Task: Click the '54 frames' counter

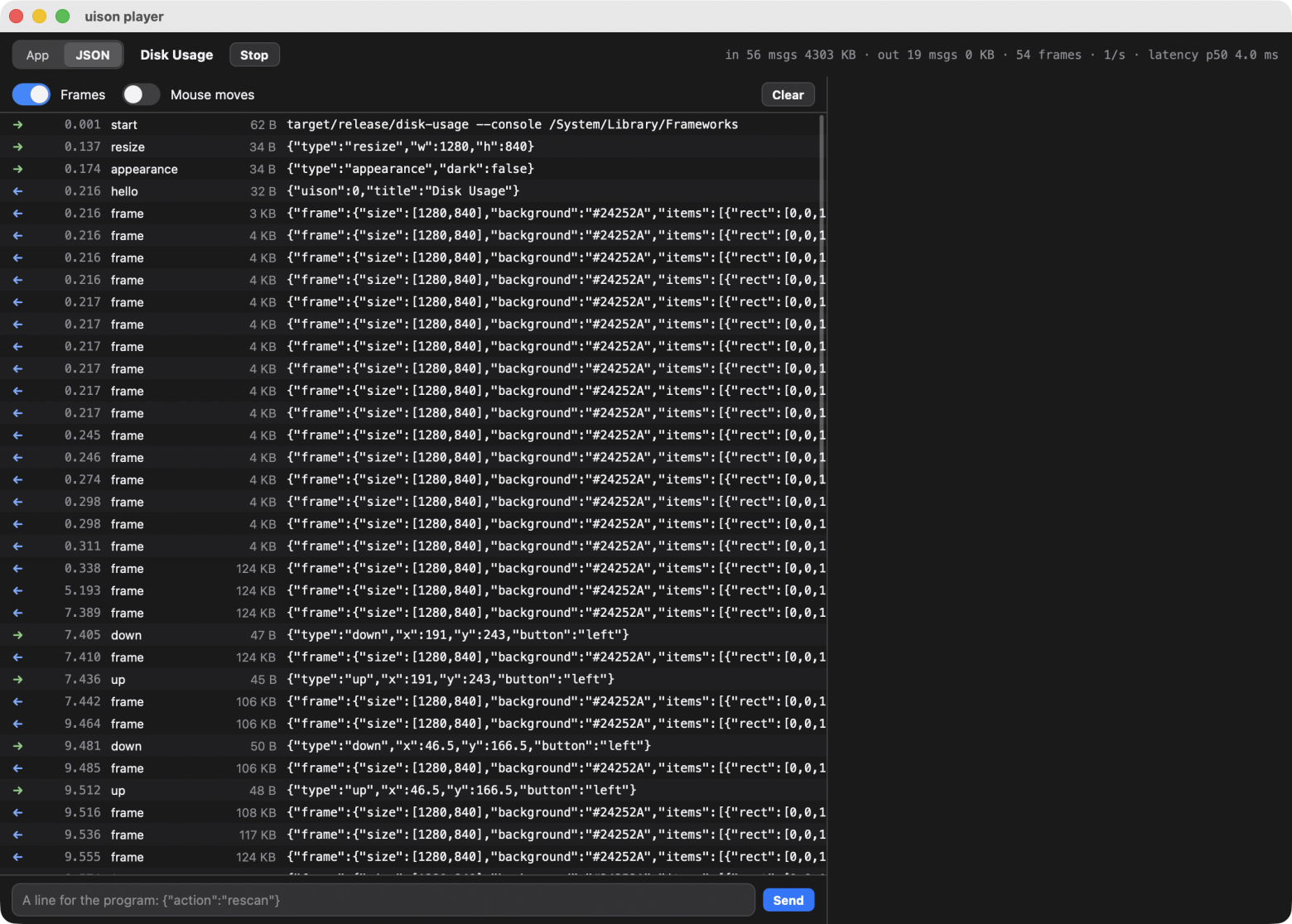Action: (x=1049, y=55)
